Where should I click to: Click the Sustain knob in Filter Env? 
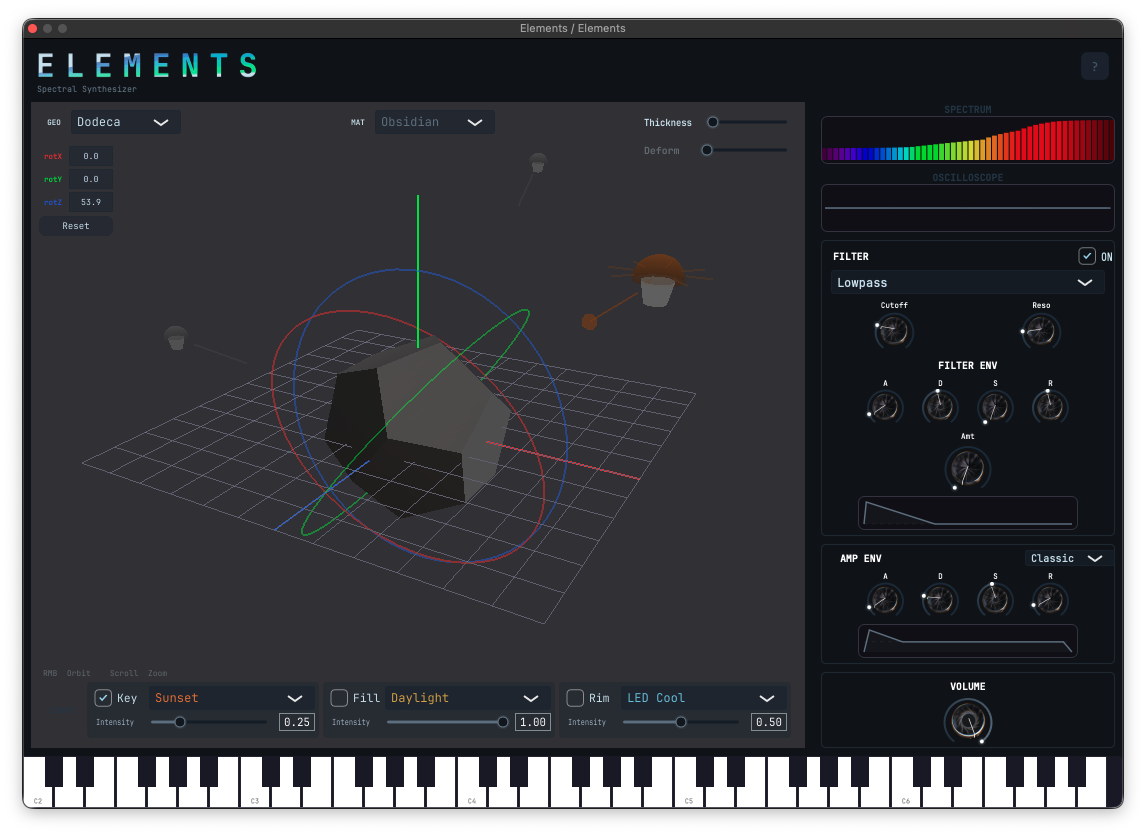[x=994, y=407]
